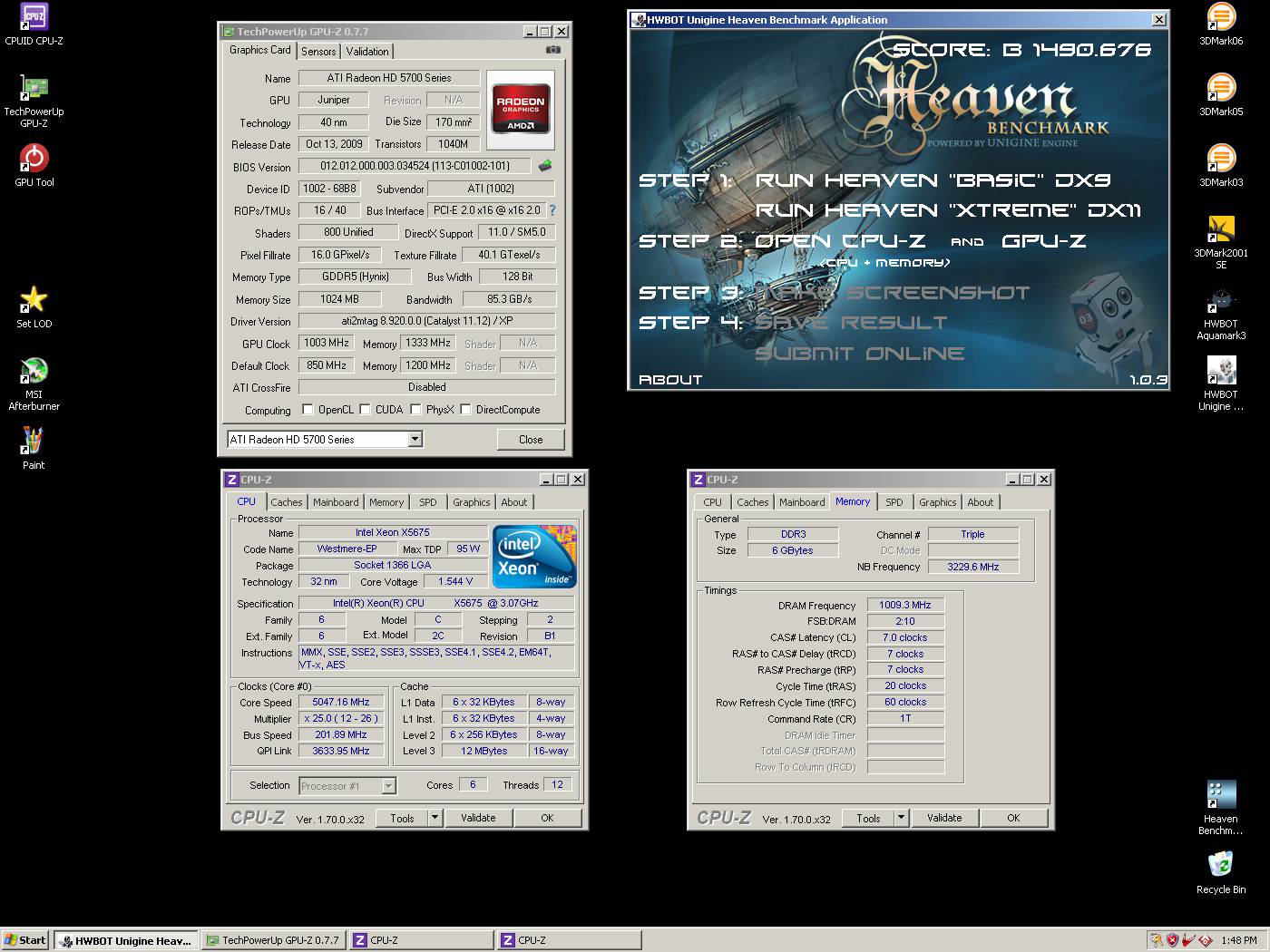Launch the GPU Tool desktop shortcut
The image size is (1270, 952).
[34, 166]
